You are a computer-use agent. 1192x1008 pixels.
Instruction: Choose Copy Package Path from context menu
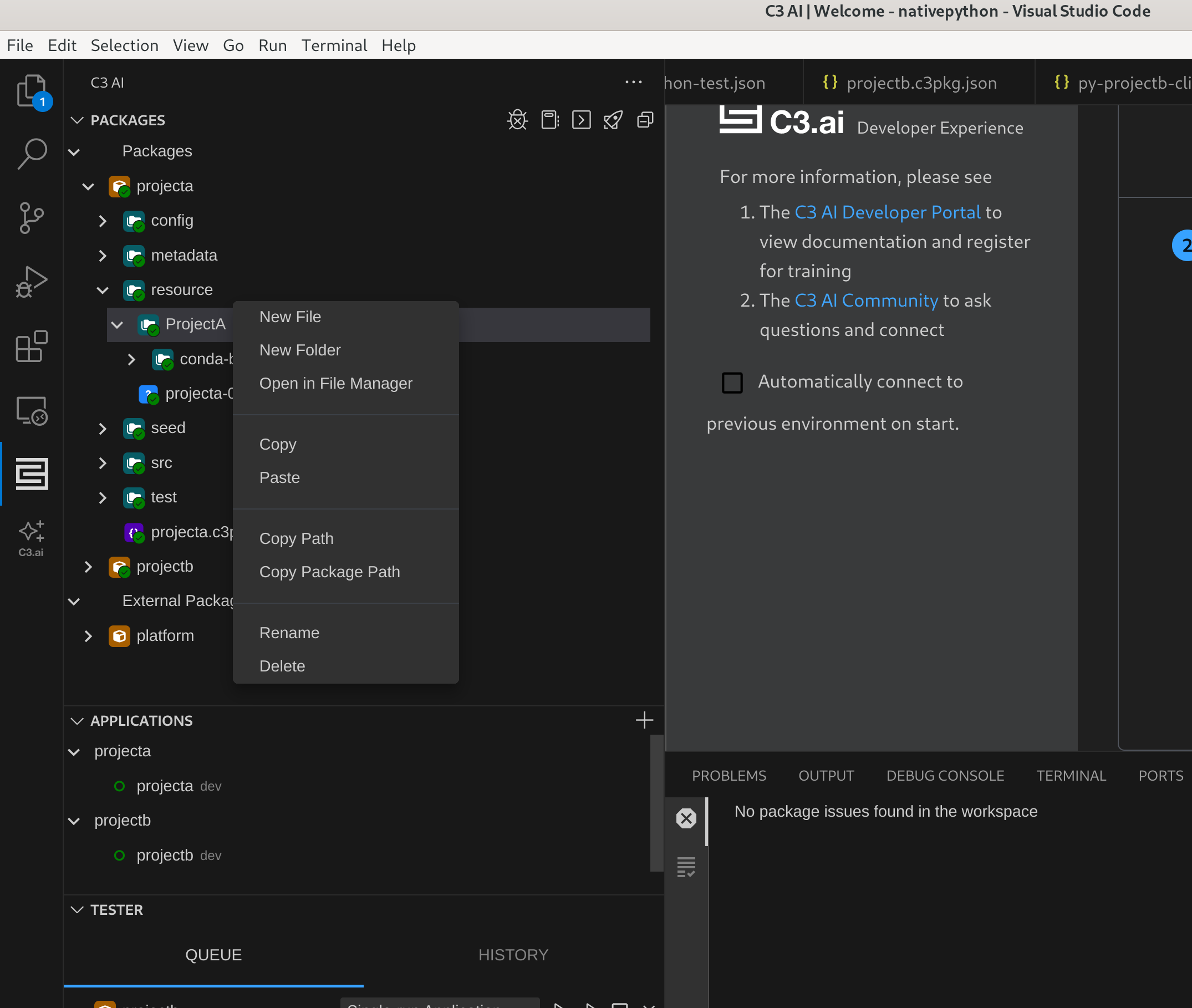329,572
